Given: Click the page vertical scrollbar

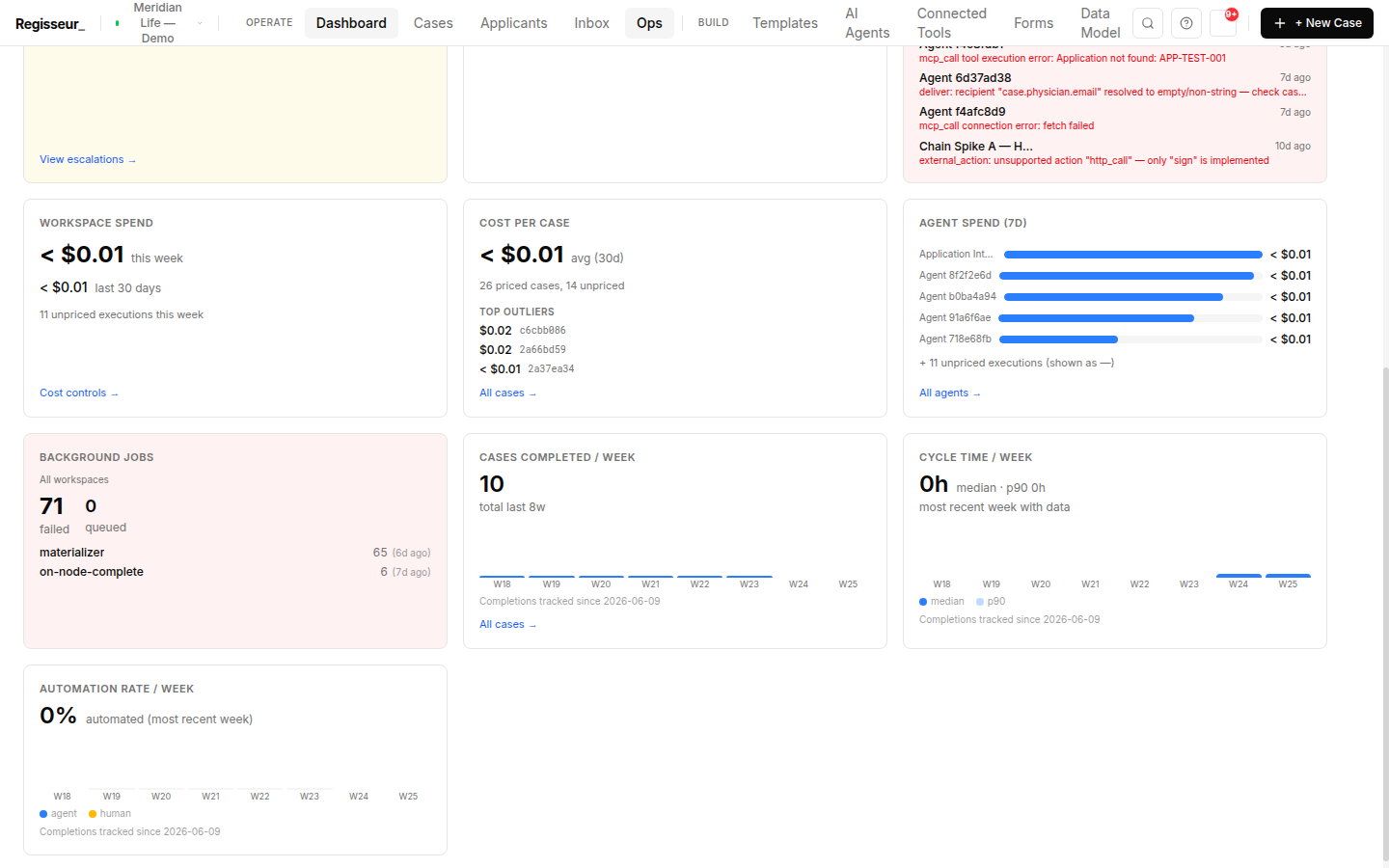Looking at the screenshot, I should pos(1386,614).
